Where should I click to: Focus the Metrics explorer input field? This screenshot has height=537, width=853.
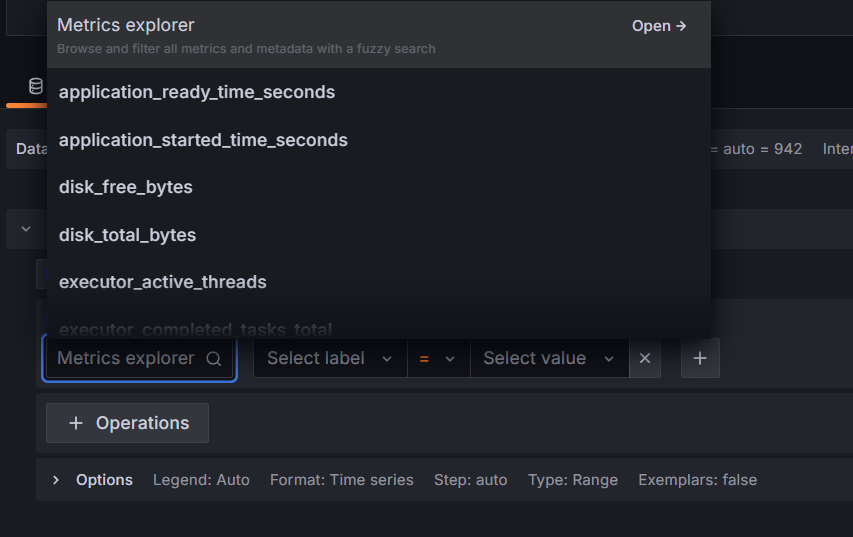tap(140, 359)
